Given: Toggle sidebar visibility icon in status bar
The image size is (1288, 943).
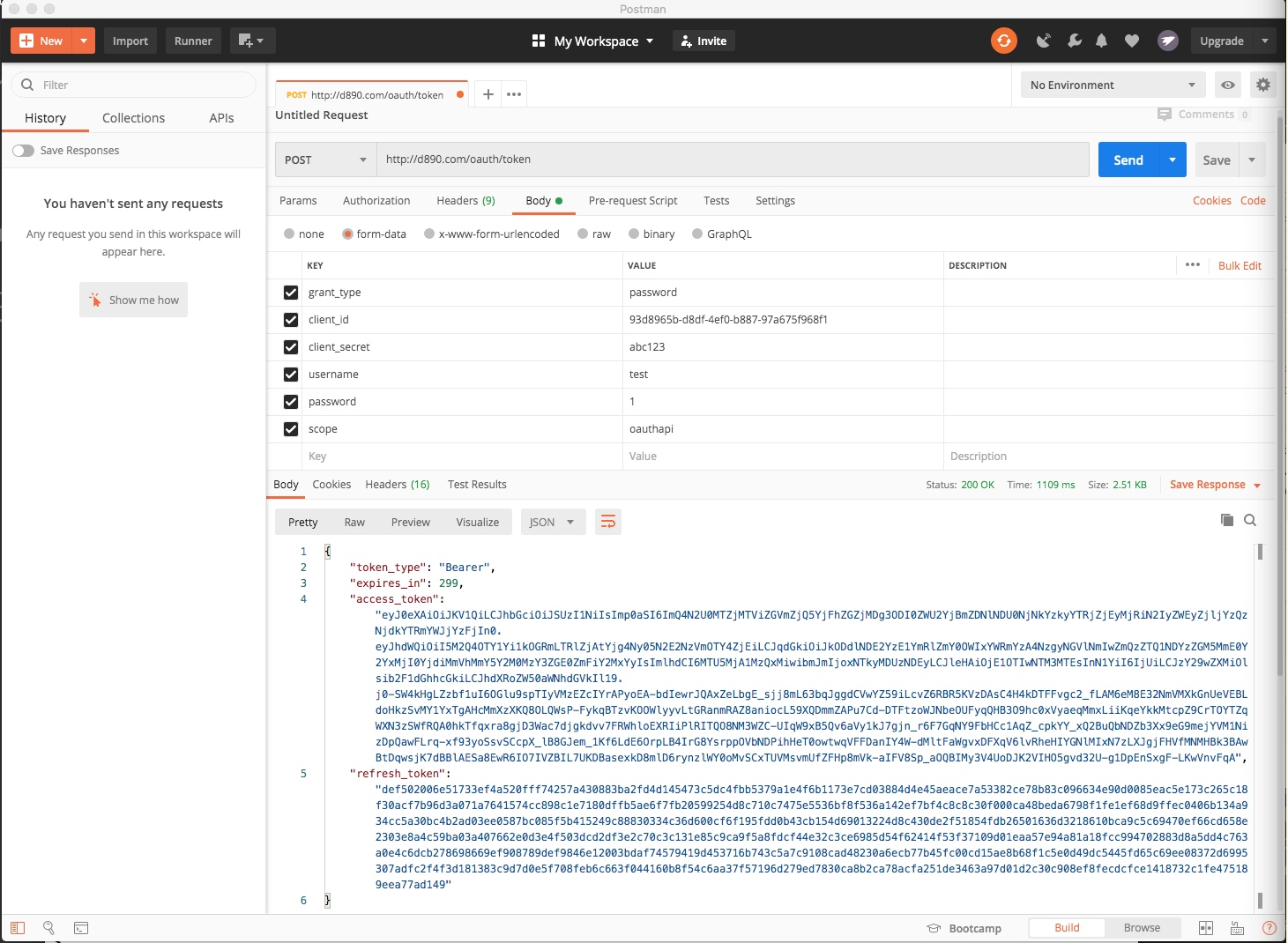Looking at the screenshot, I should pyautogui.click(x=18, y=928).
